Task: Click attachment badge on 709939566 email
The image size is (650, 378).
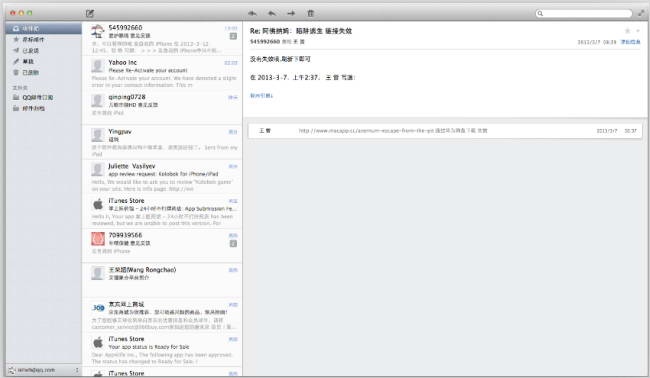Action: click(233, 244)
